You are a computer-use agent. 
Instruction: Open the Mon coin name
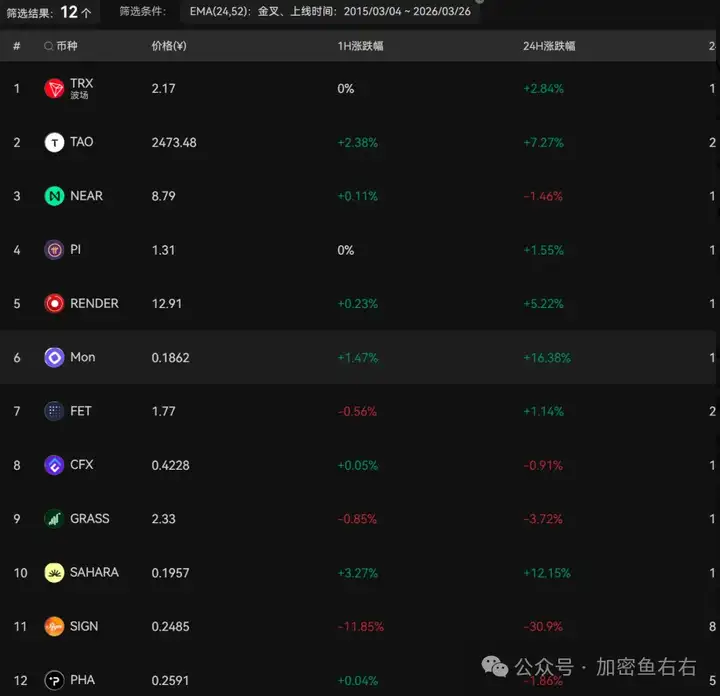click(x=83, y=357)
